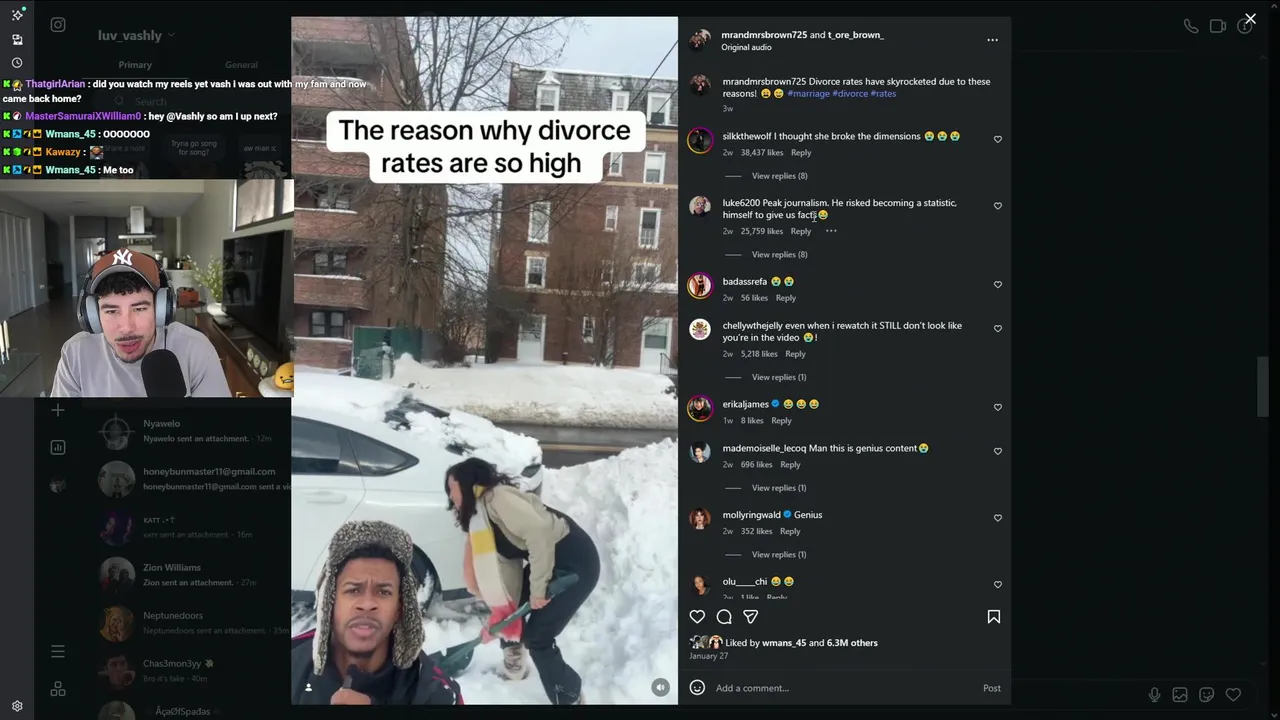Expand the 8 replies under silkkthewolf's comment
Viewport: 1280px width, 720px height.
tap(780, 176)
